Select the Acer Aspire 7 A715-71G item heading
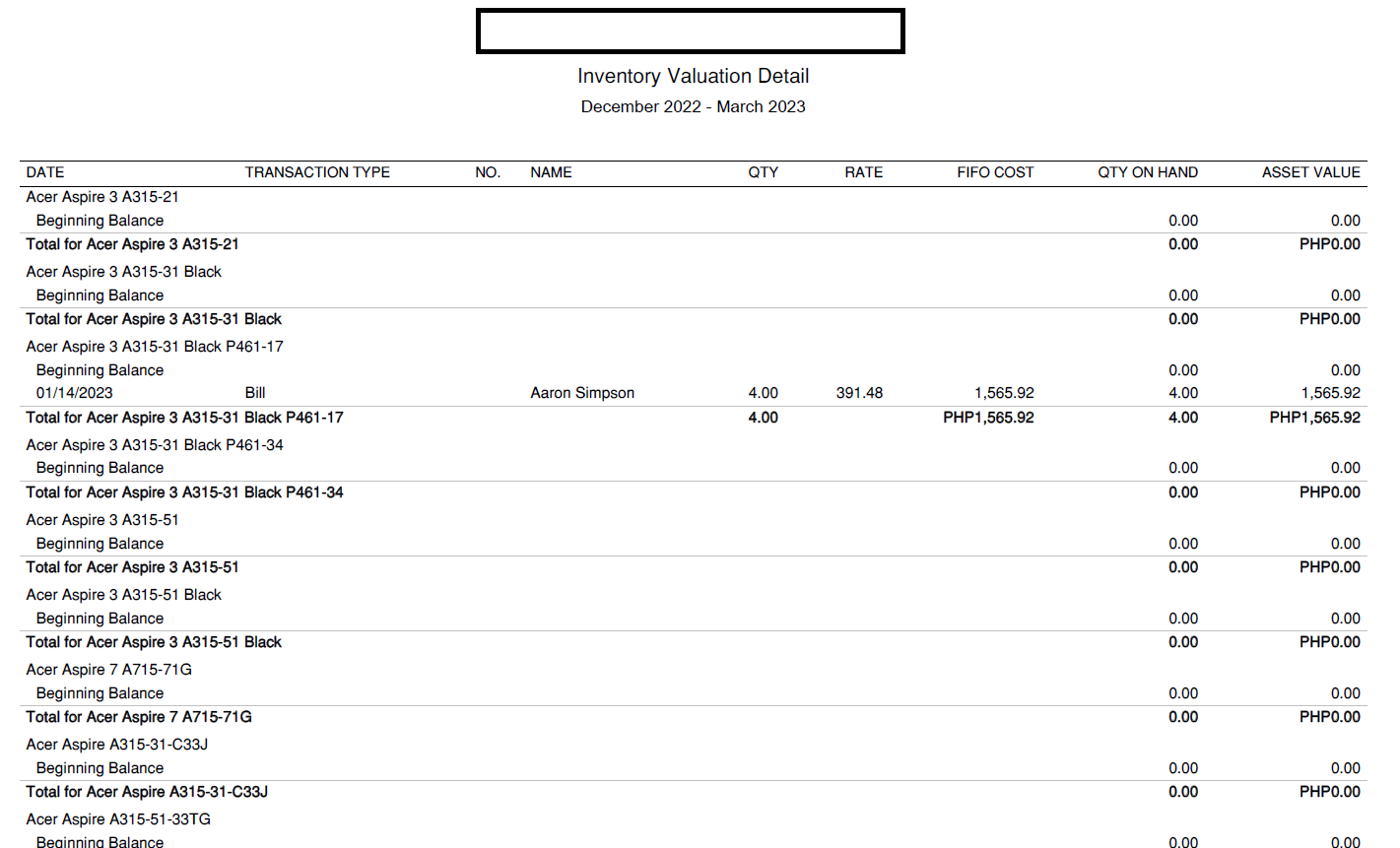 tap(109, 670)
